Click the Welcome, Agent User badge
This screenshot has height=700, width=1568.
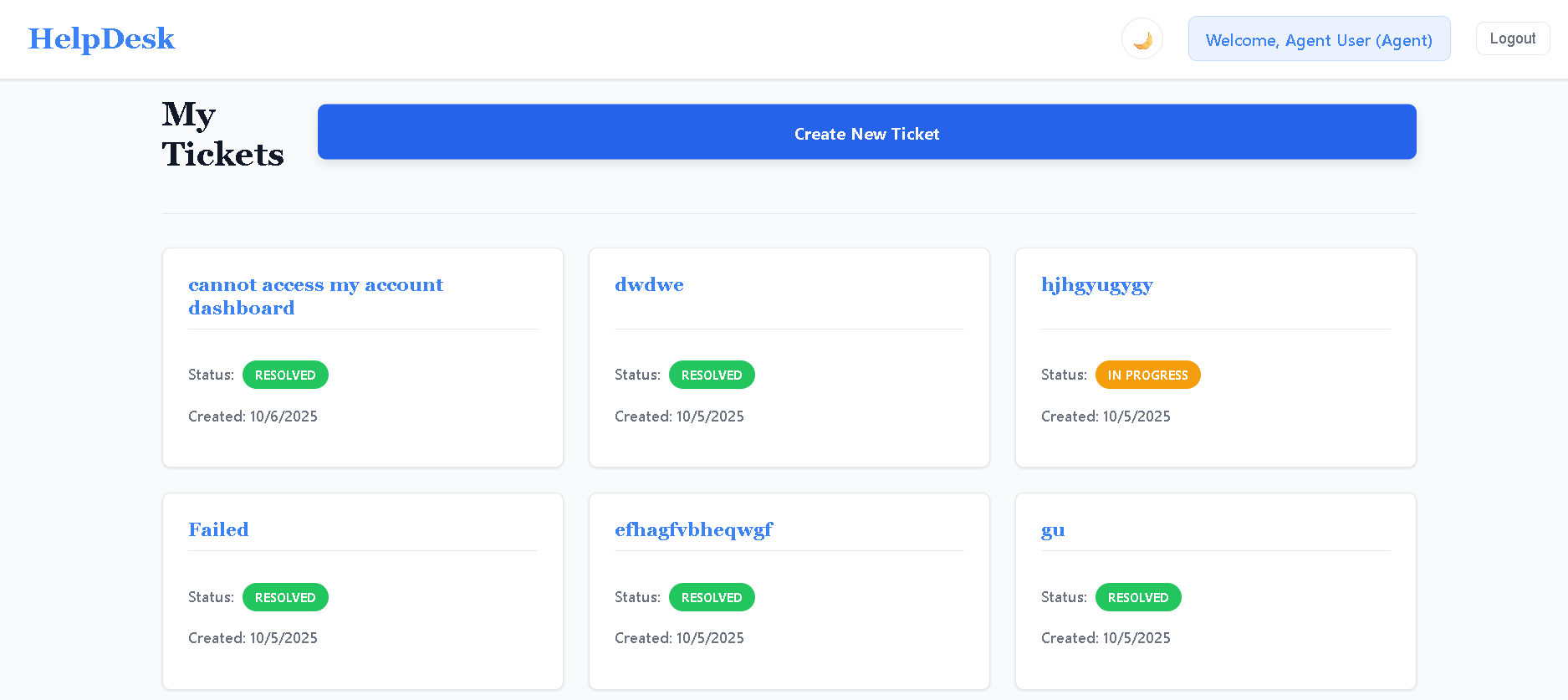(1319, 39)
